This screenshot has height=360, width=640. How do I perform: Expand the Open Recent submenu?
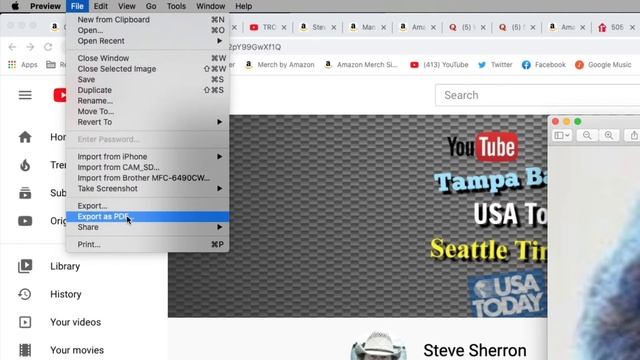click(147, 41)
